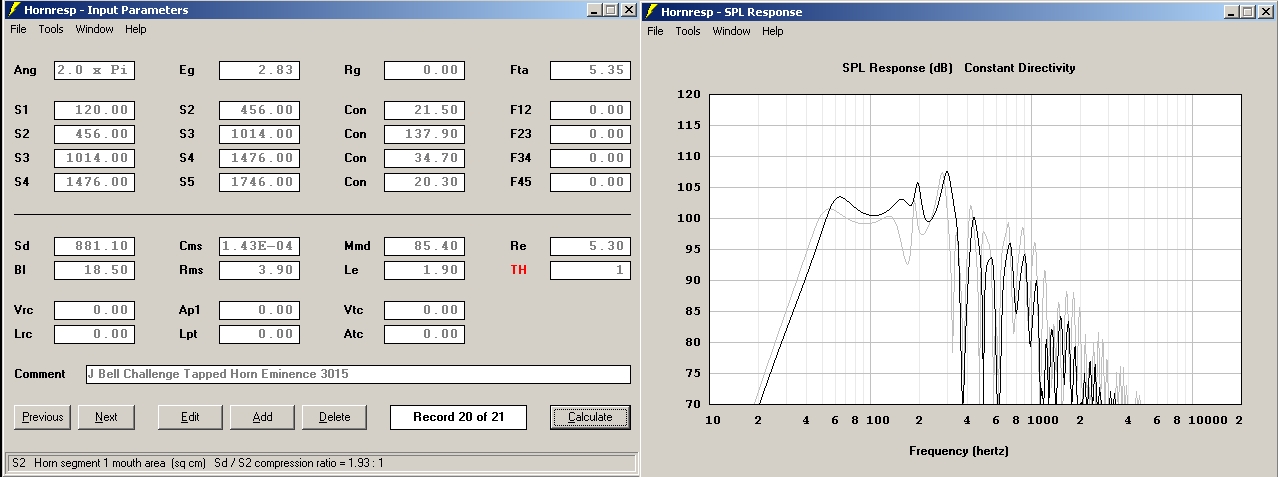The image size is (1278, 477).
Task: Select the Eg input field with 2.83
Action: pos(259,70)
